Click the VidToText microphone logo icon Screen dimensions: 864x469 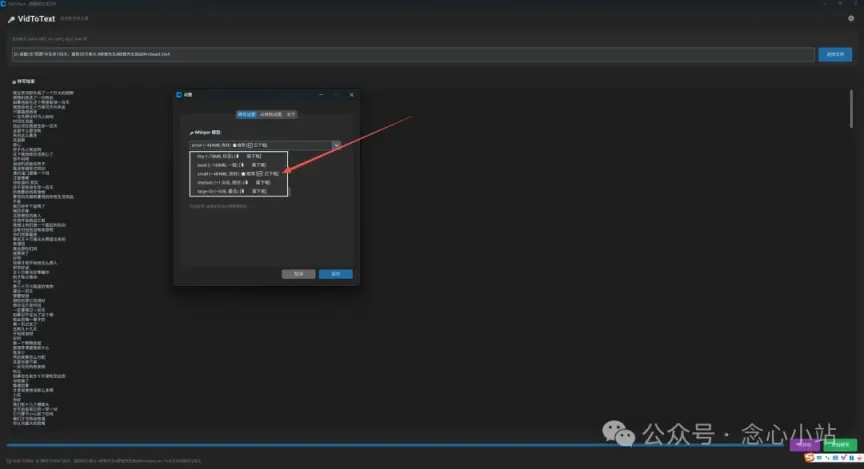coord(11,19)
